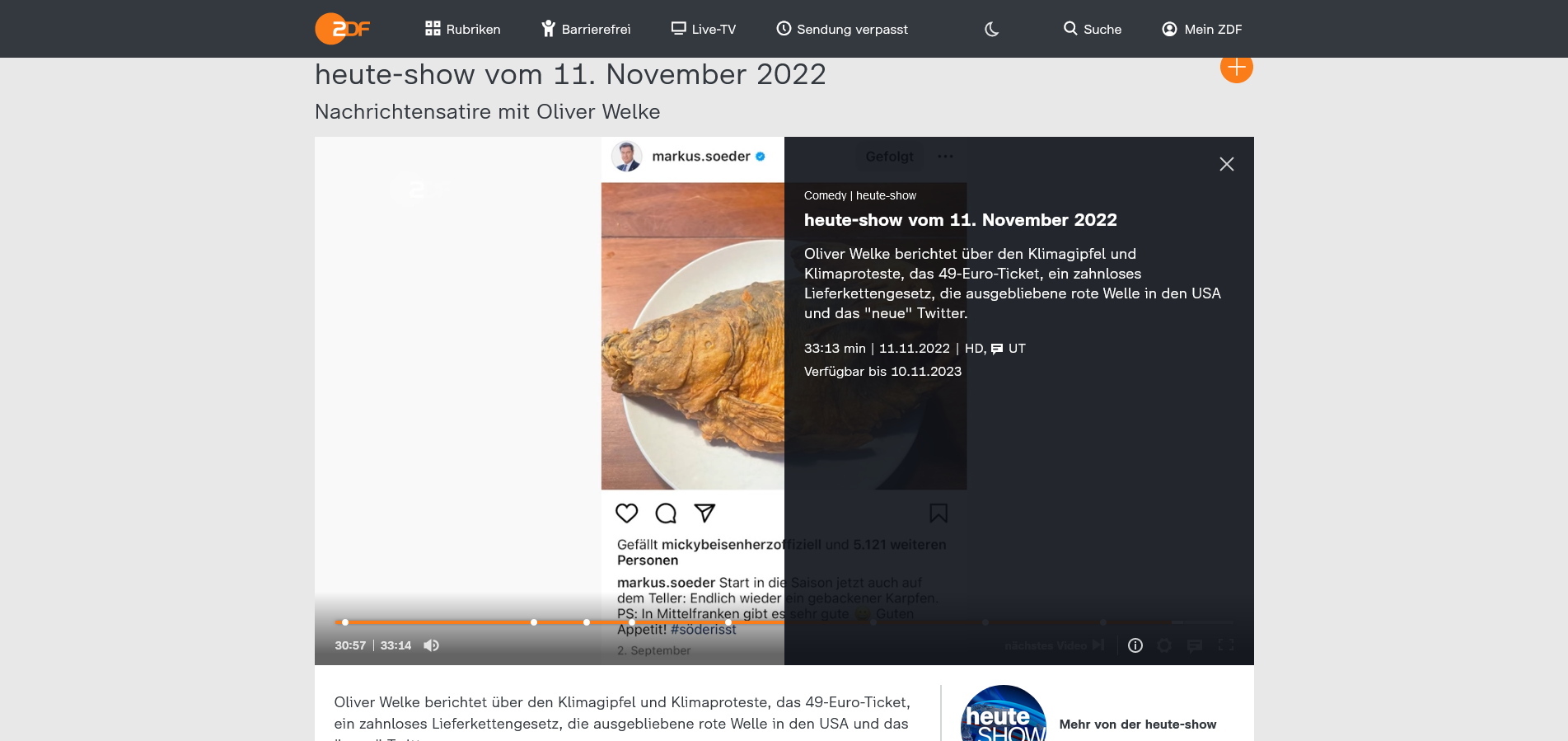
Task: Skip ahead using the nächstes Video button
Action: coord(1054,645)
